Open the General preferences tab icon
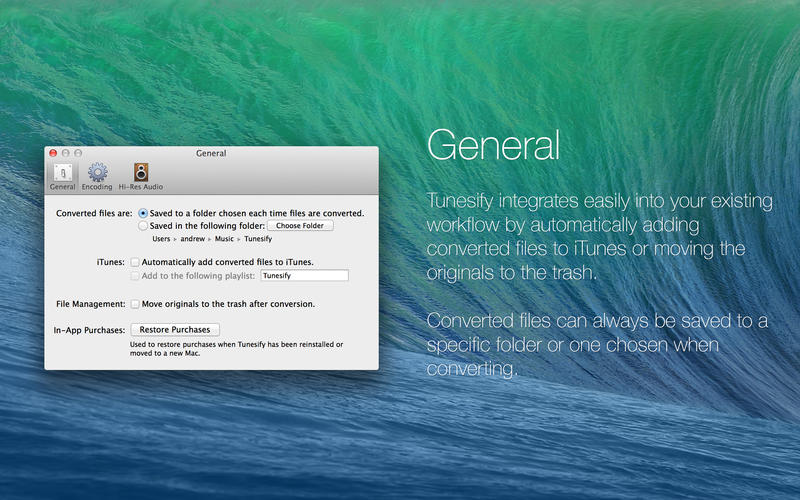800x500 pixels. click(63, 177)
